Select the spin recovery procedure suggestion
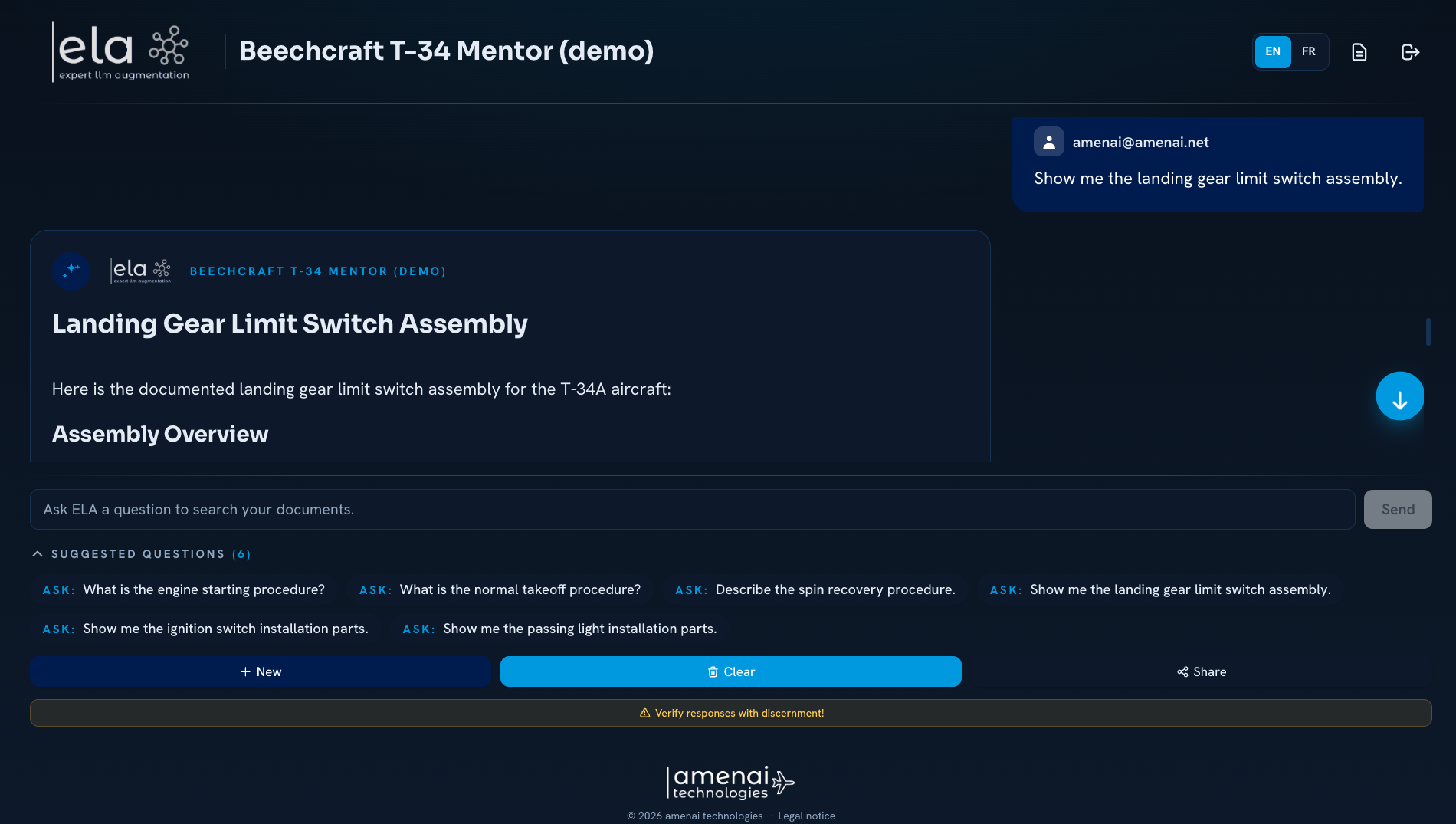The image size is (1456, 824). (x=815, y=589)
